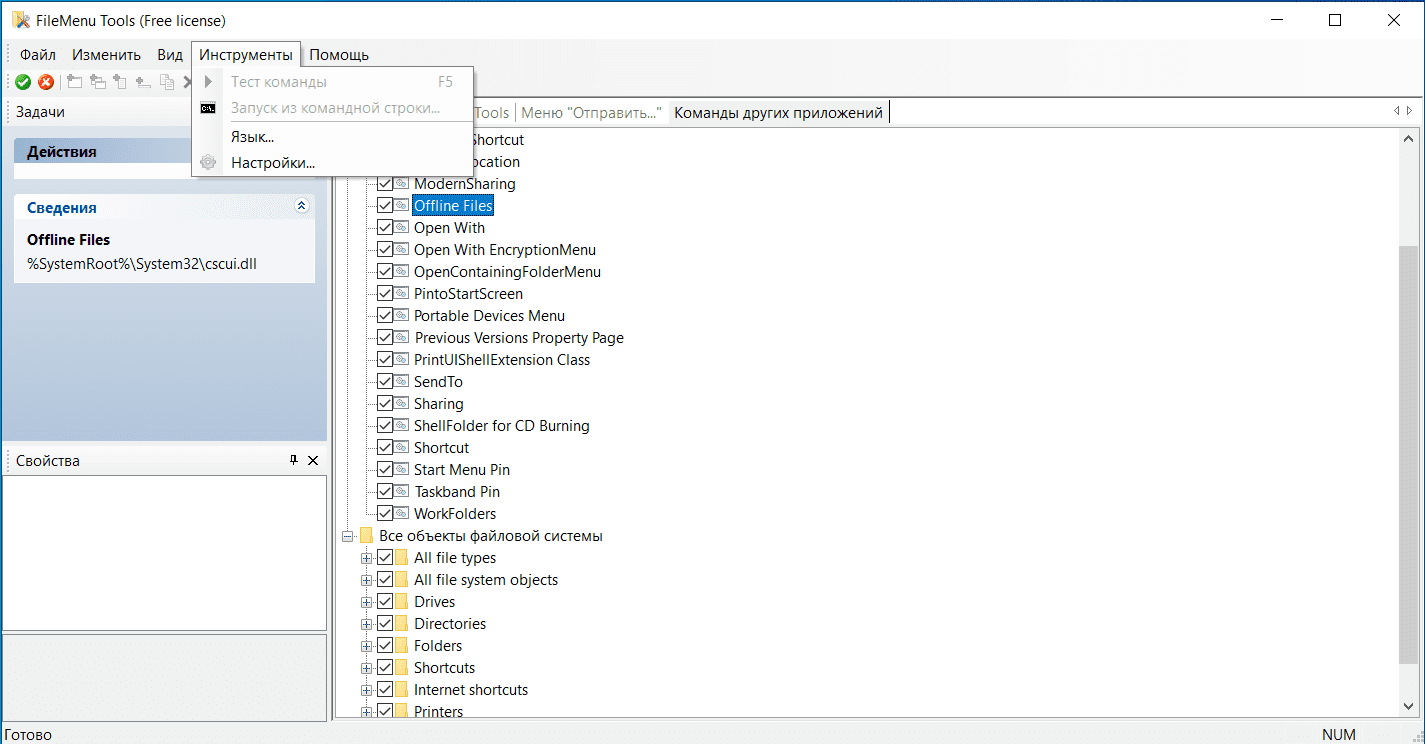Expand the Directories tree node

(x=367, y=624)
